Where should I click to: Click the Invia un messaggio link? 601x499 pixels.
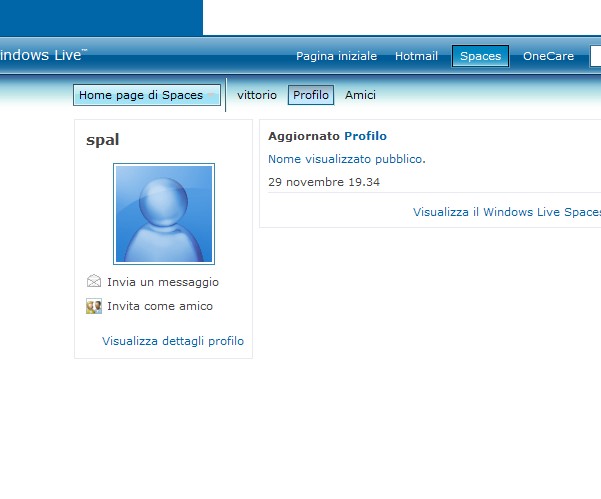coord(163,282)
